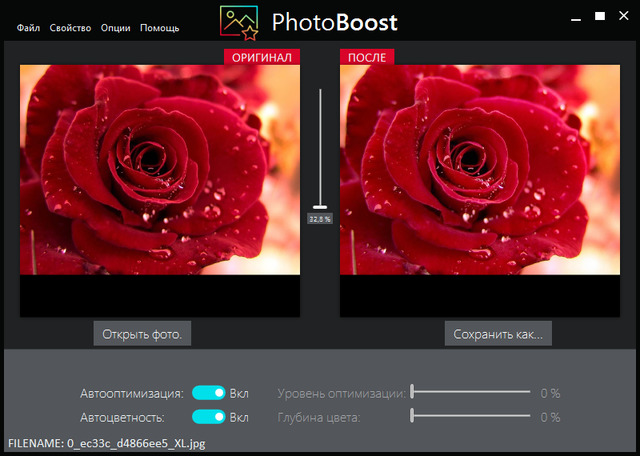Disable the Автооптимизация toggle
Viewport: 640px width, 456px height.
point(208,393)
